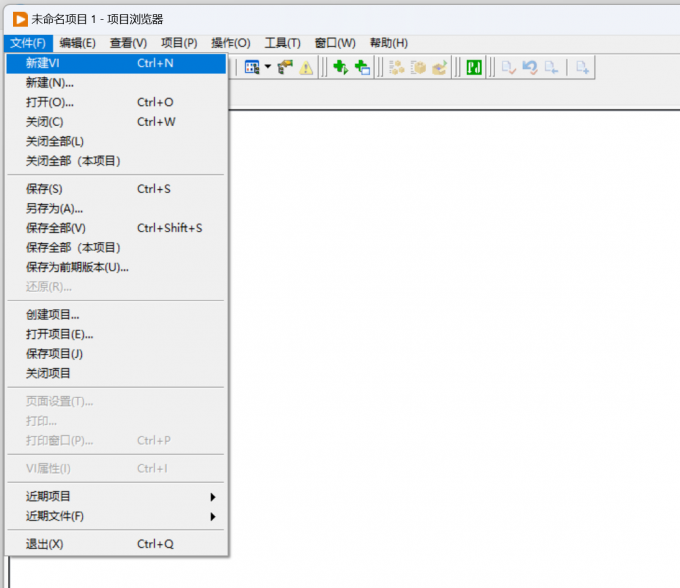Viewport: 680px width, 588px height.
Task: Choose 关闭项目 menu entry
Action: coord(116,373)
